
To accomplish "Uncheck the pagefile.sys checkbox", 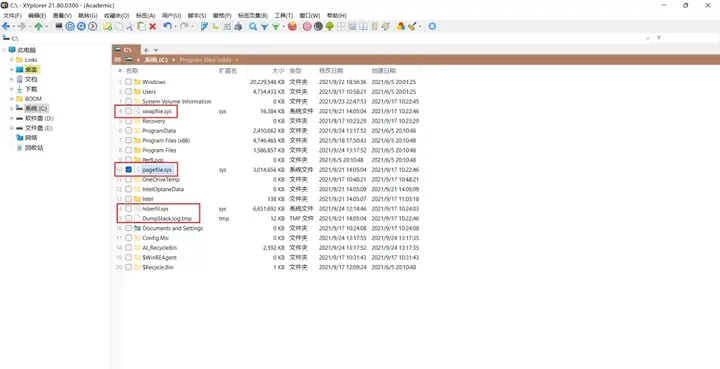I will tap(129, 170).
